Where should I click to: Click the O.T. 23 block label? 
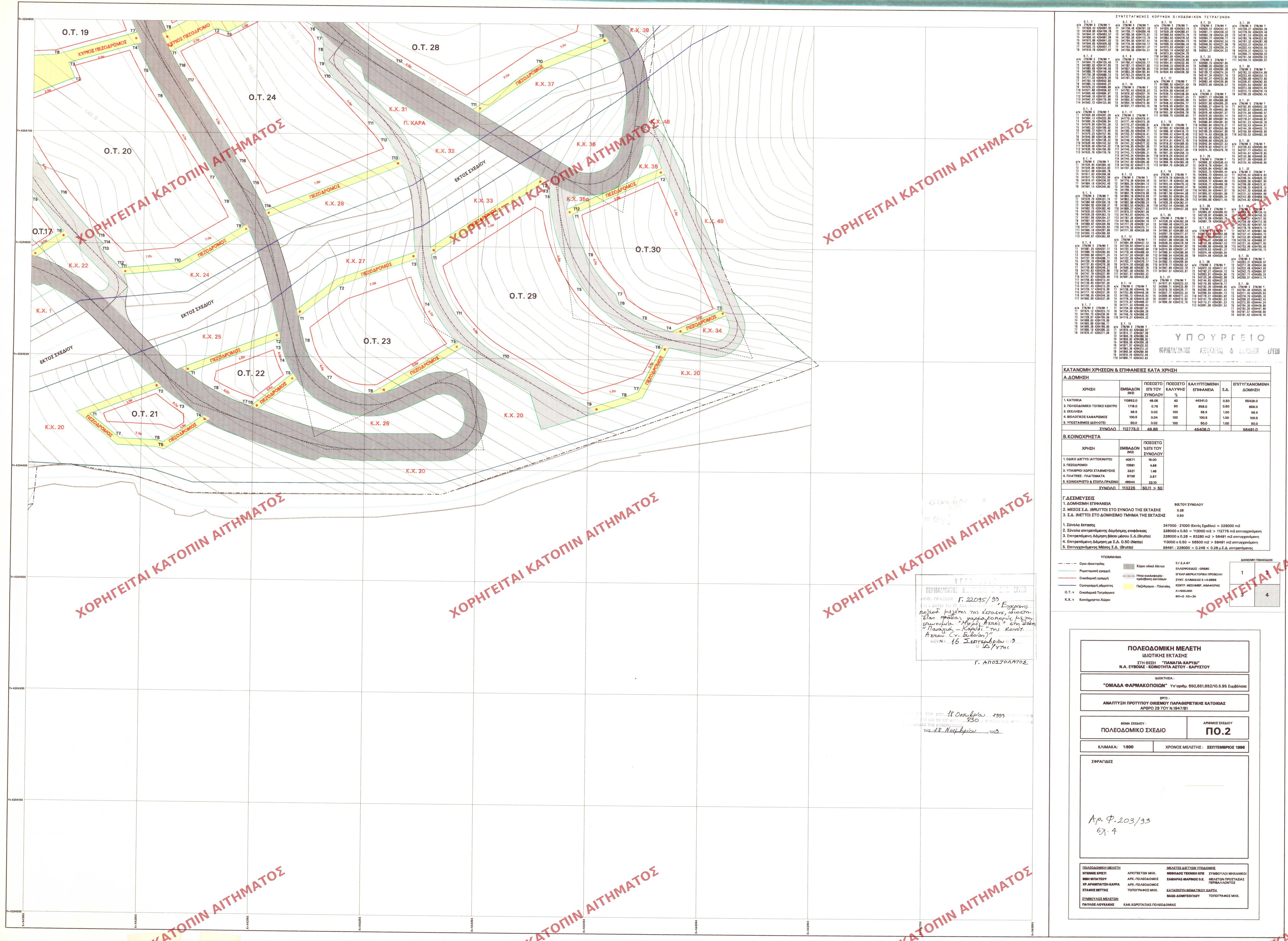tap(377, 341)
